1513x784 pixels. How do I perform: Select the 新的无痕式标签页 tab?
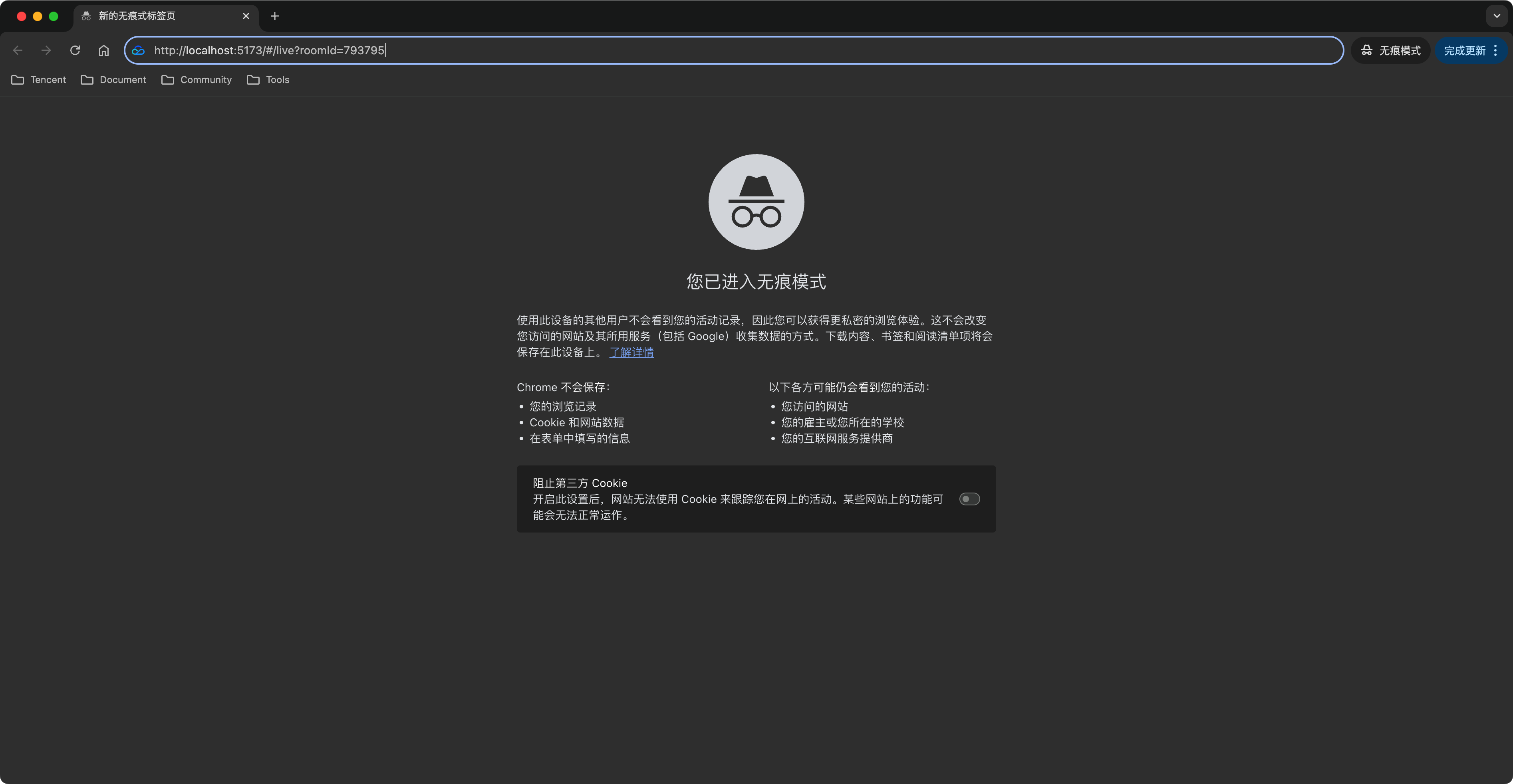166,16
